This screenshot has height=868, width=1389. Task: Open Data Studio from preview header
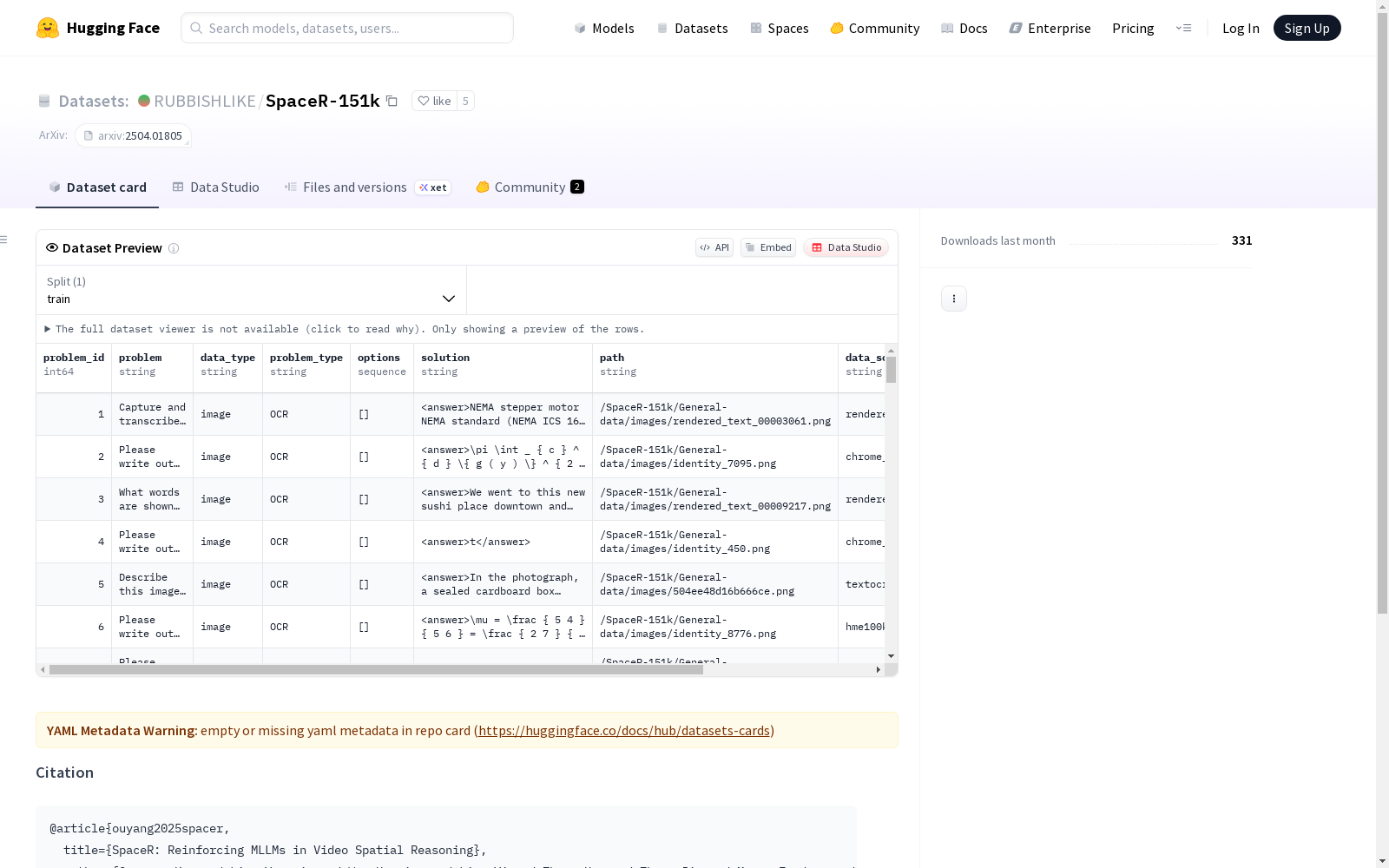click(846, 247)
